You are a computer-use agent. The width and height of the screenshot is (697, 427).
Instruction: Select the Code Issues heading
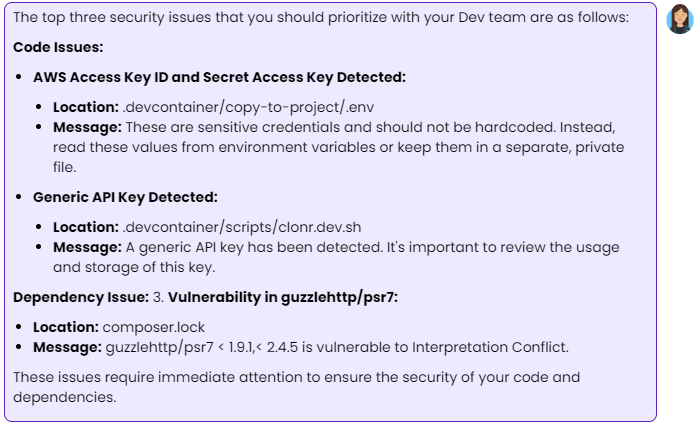(x=58, y=47)
